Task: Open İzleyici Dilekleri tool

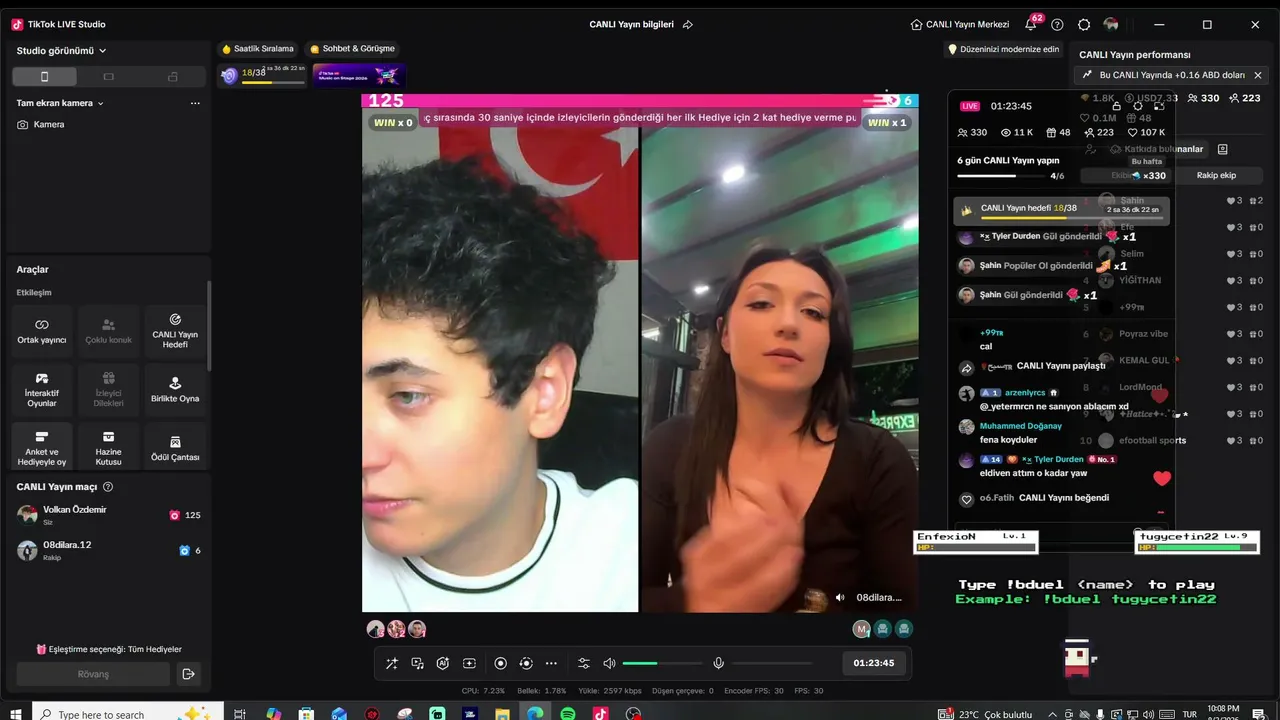Action: coord(108,390)
